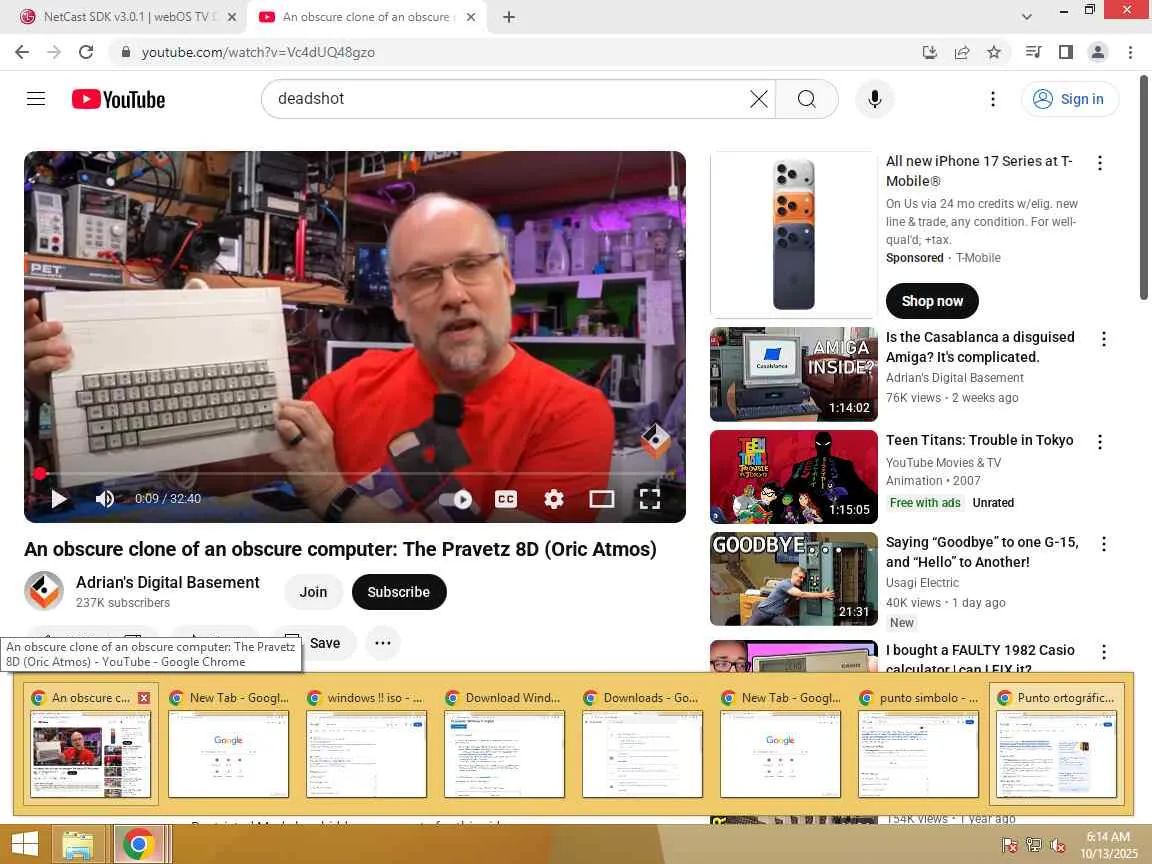Select the Downloads - Go... taskbar preview
The height and width of the screenshot is (864, 1152).
point(642,744)
